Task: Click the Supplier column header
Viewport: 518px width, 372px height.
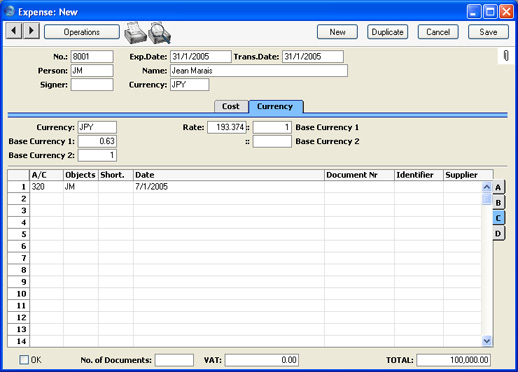Action: pos(468,175)
